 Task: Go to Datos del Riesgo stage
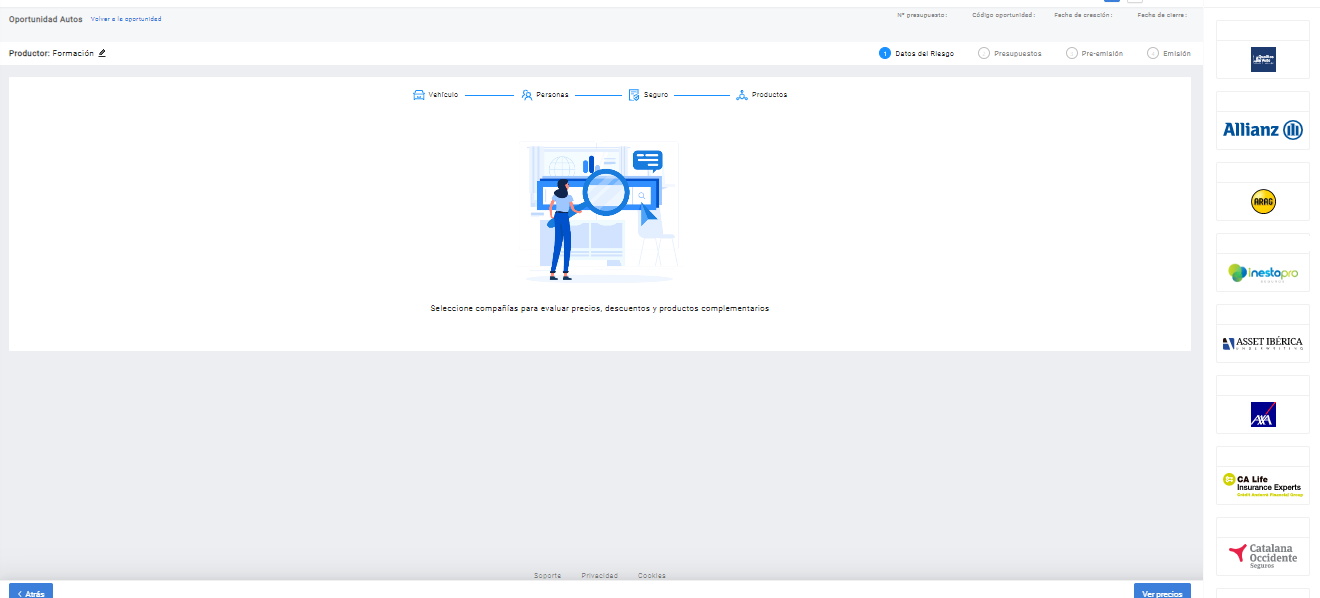click(924, 53)
